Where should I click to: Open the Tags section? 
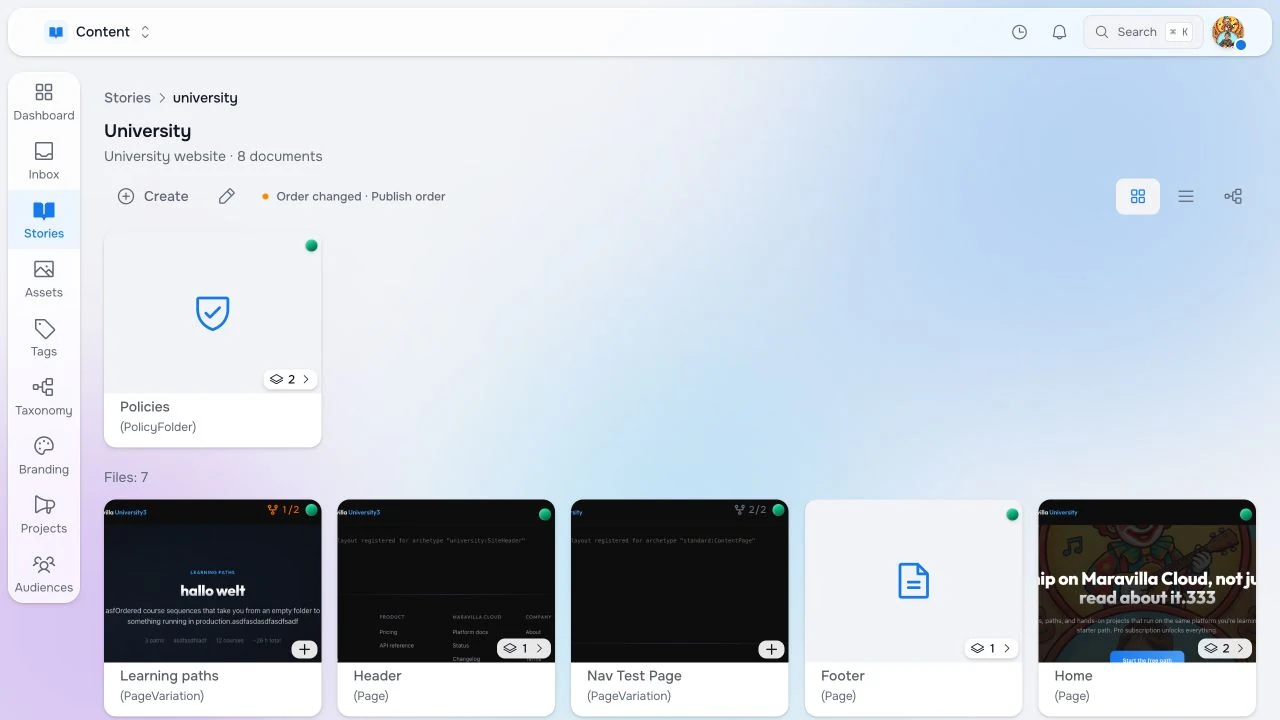[44, 338]
